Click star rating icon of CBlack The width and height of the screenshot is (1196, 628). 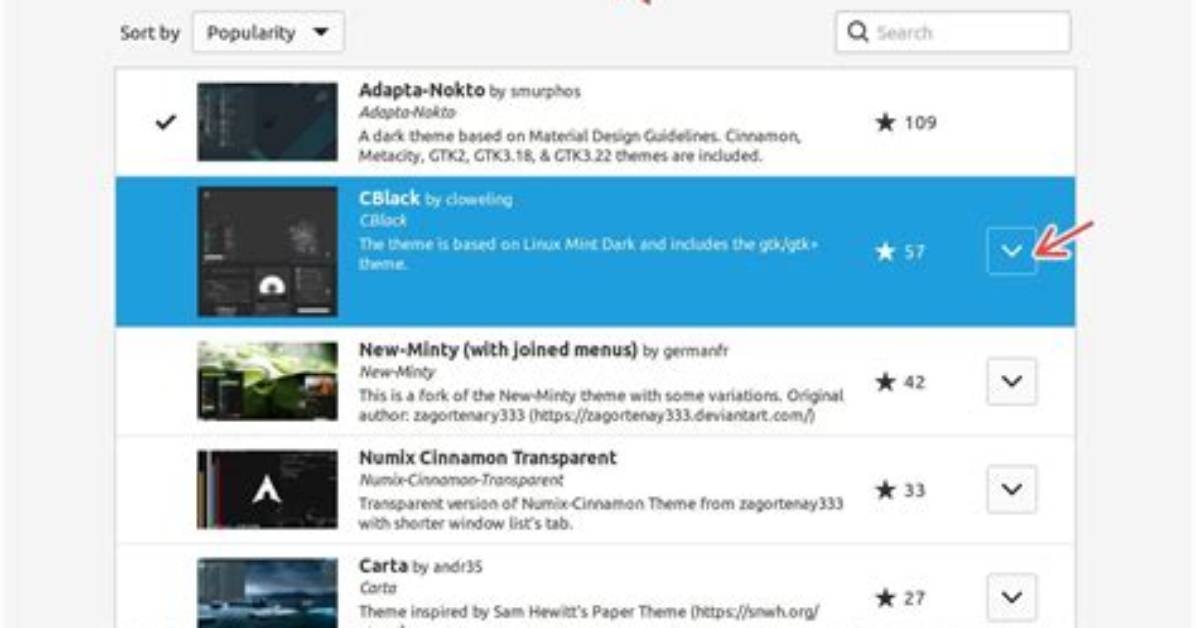pyautogui.click(x=885, y=251)
